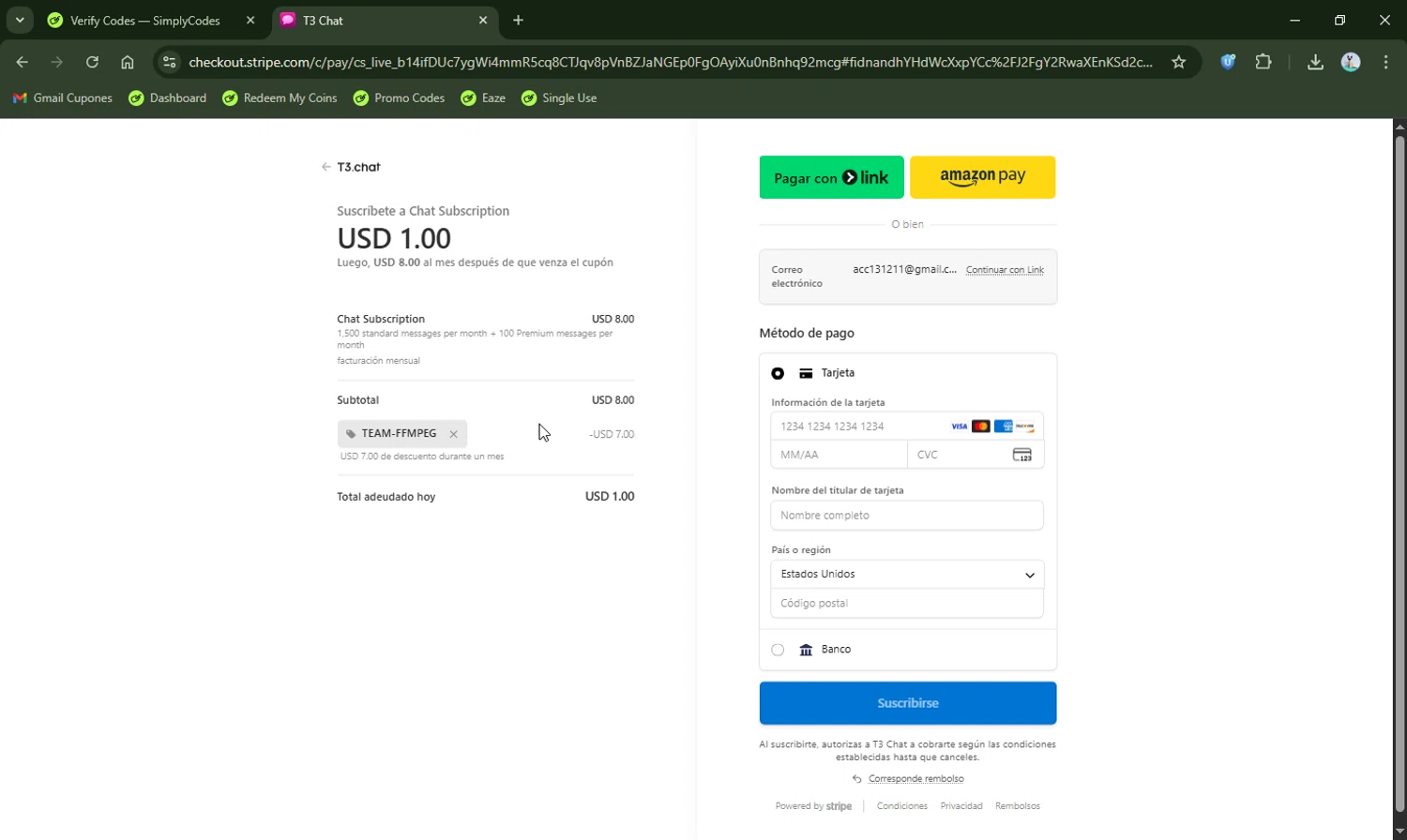Bookmark this page with the star icon
Viewport: 1407px width, 840px height.
(1179, 62)
